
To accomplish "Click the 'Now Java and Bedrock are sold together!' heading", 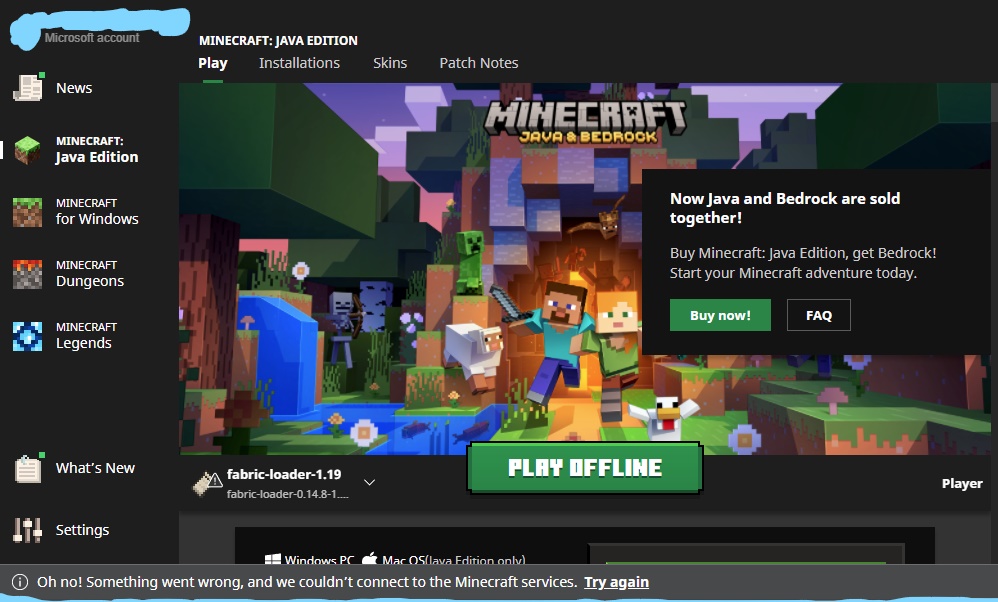I will tap(785, 208).
